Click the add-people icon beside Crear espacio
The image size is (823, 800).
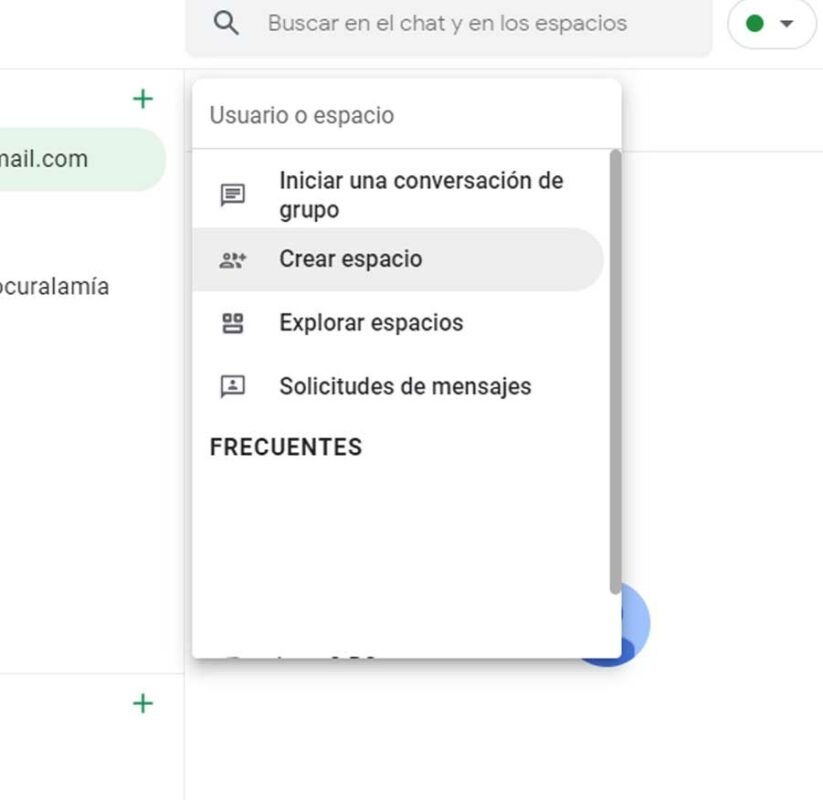tap(232, 260)
